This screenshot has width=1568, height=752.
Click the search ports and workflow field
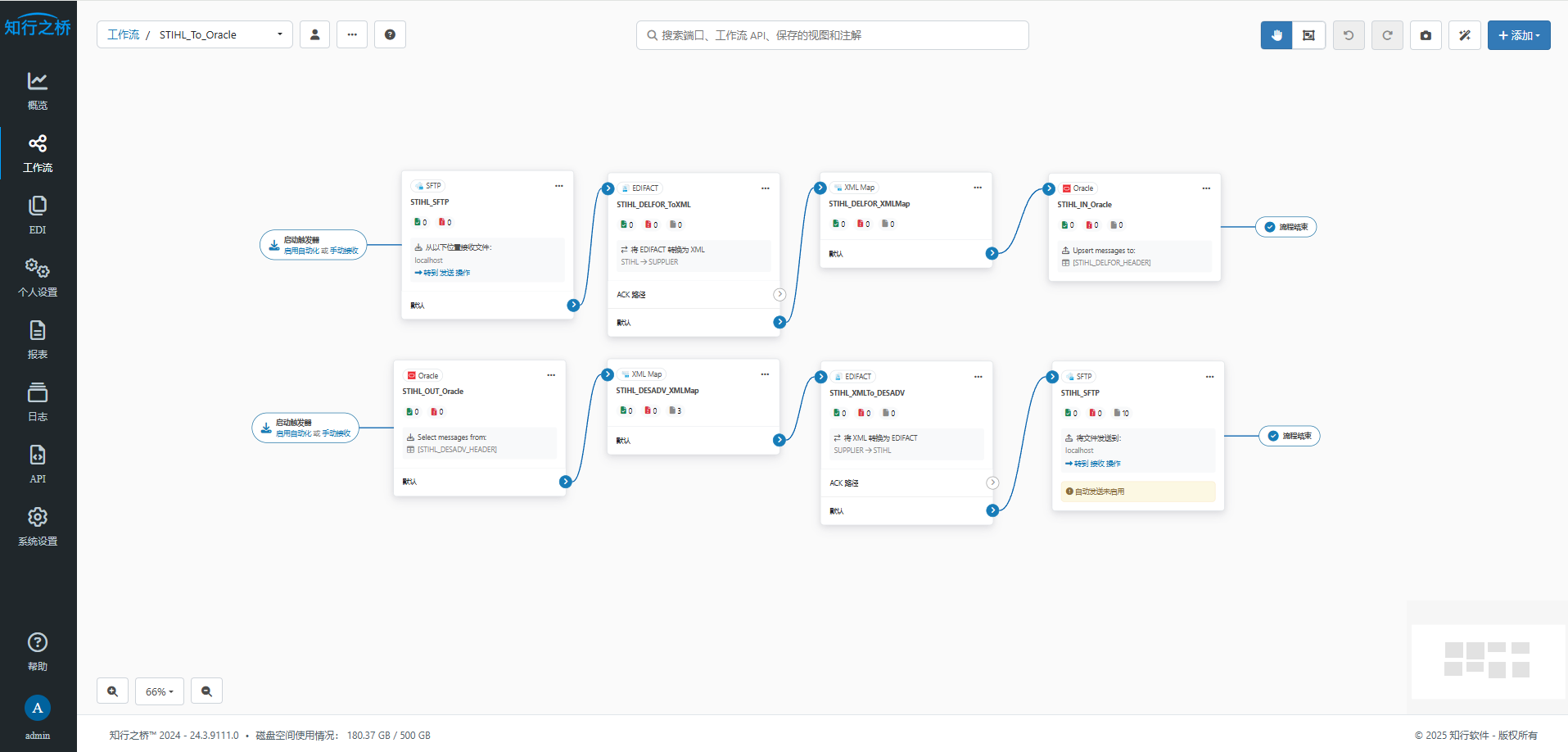(832, 35)
